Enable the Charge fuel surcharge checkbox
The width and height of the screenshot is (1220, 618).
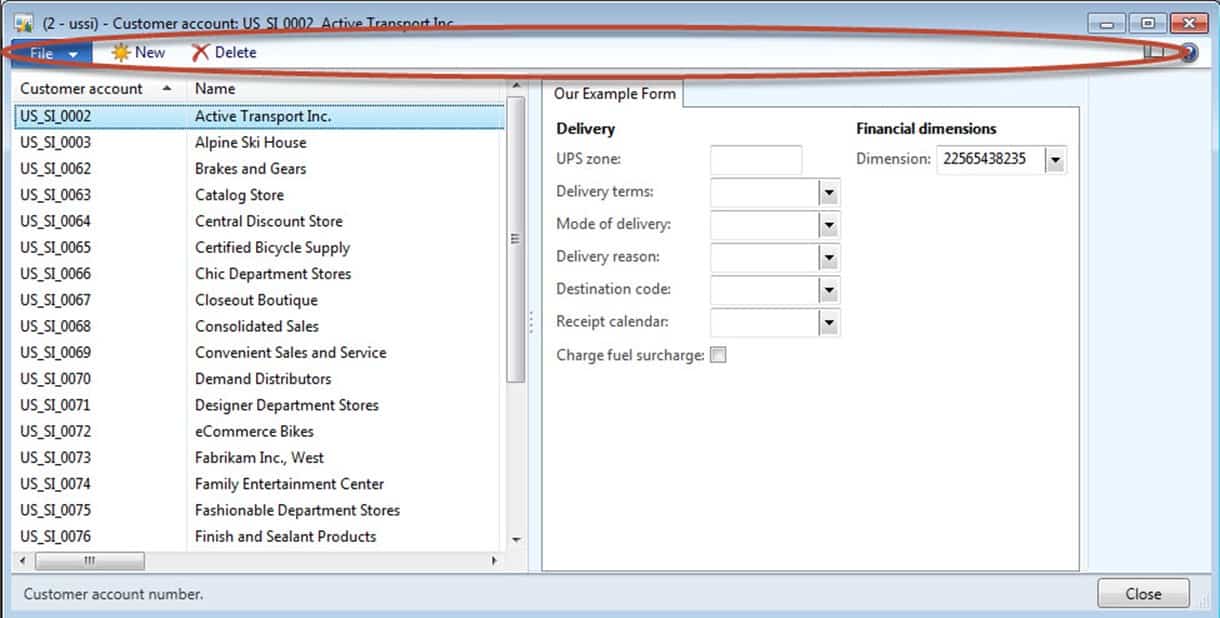pos(717,354)
